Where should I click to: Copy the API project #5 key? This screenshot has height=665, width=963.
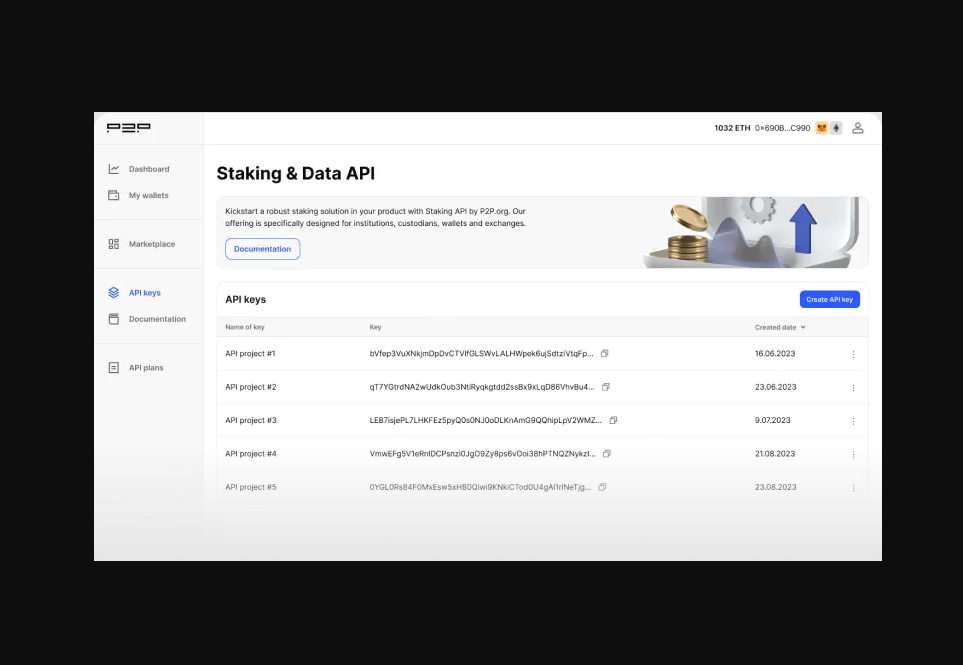click(x=602, y=487)
